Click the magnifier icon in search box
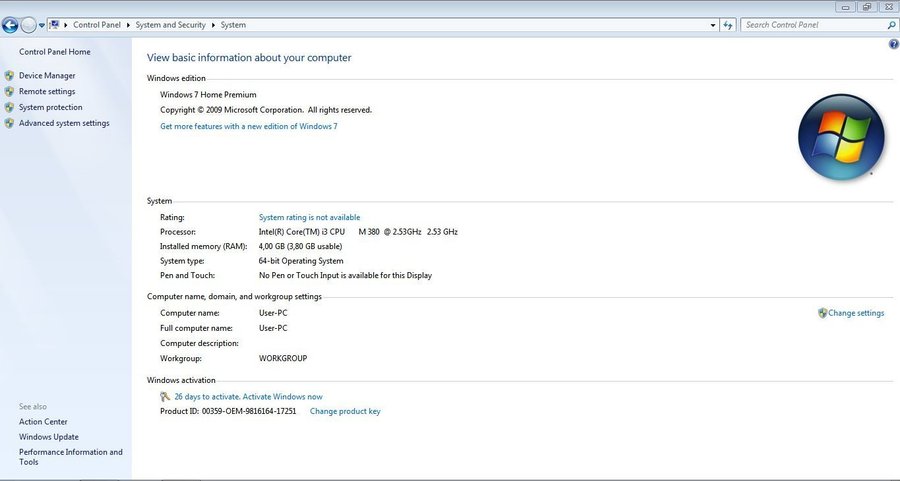This screenshot has height=481, width=900. pyautogui.click(x=891, y=25)
